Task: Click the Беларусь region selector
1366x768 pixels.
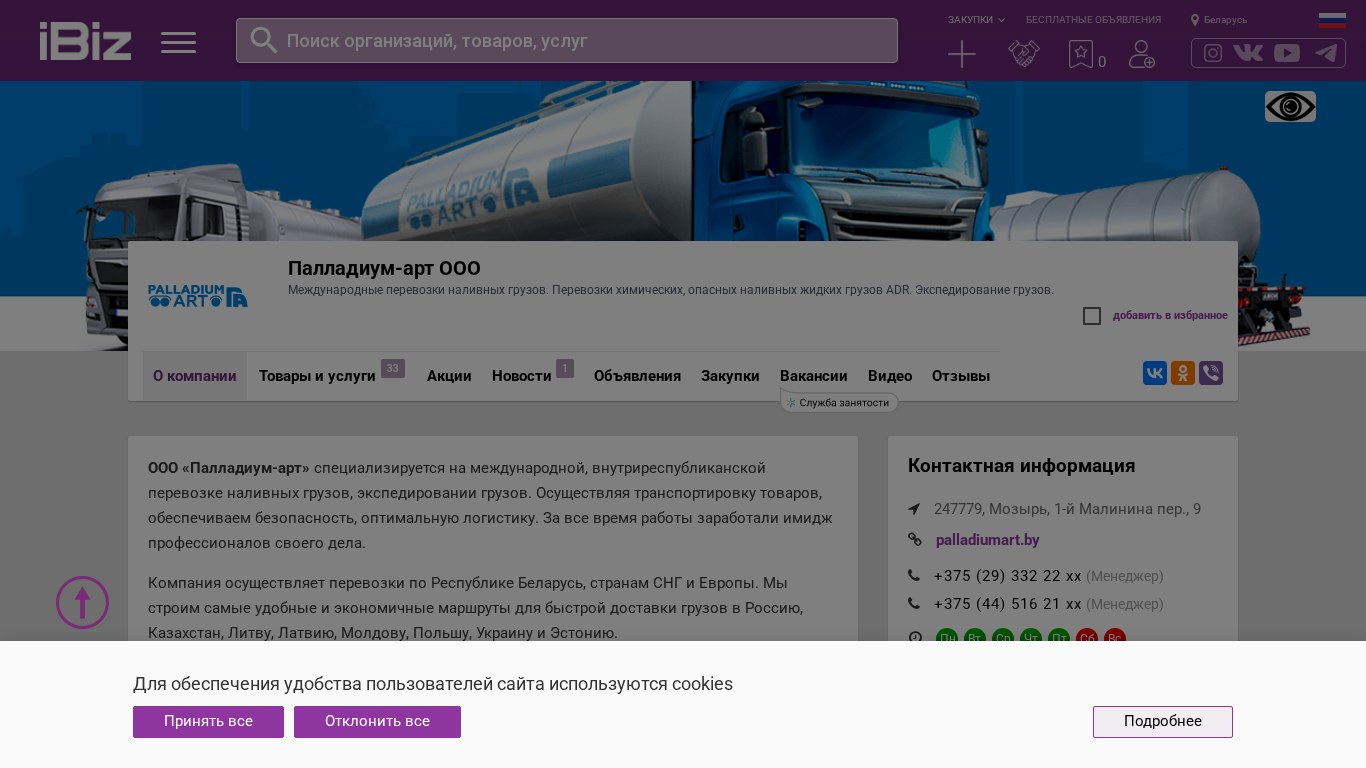Action: pos(1225,20)
